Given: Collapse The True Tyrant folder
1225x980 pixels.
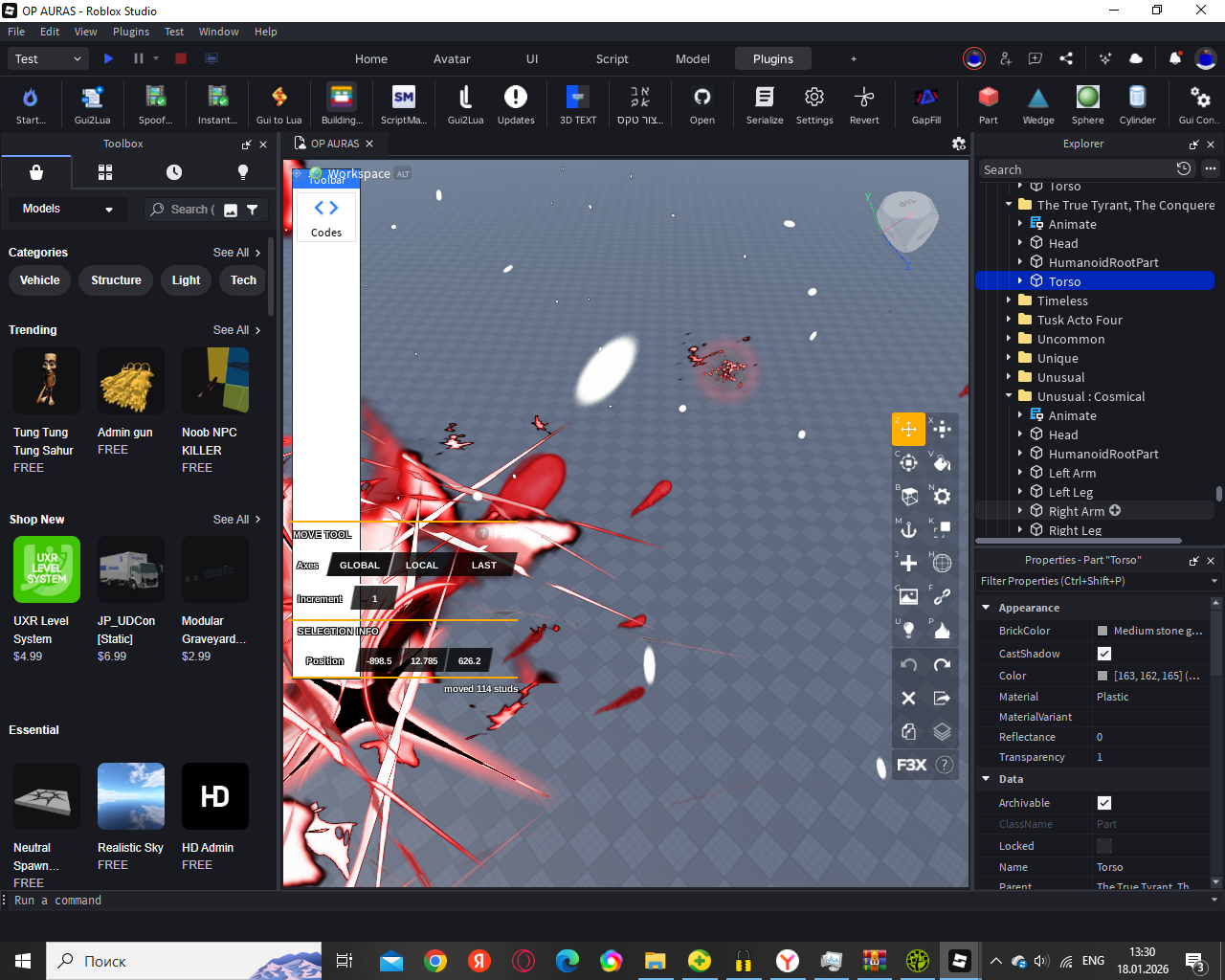Looking at the screenshot, I should [x=1009, y=205].
